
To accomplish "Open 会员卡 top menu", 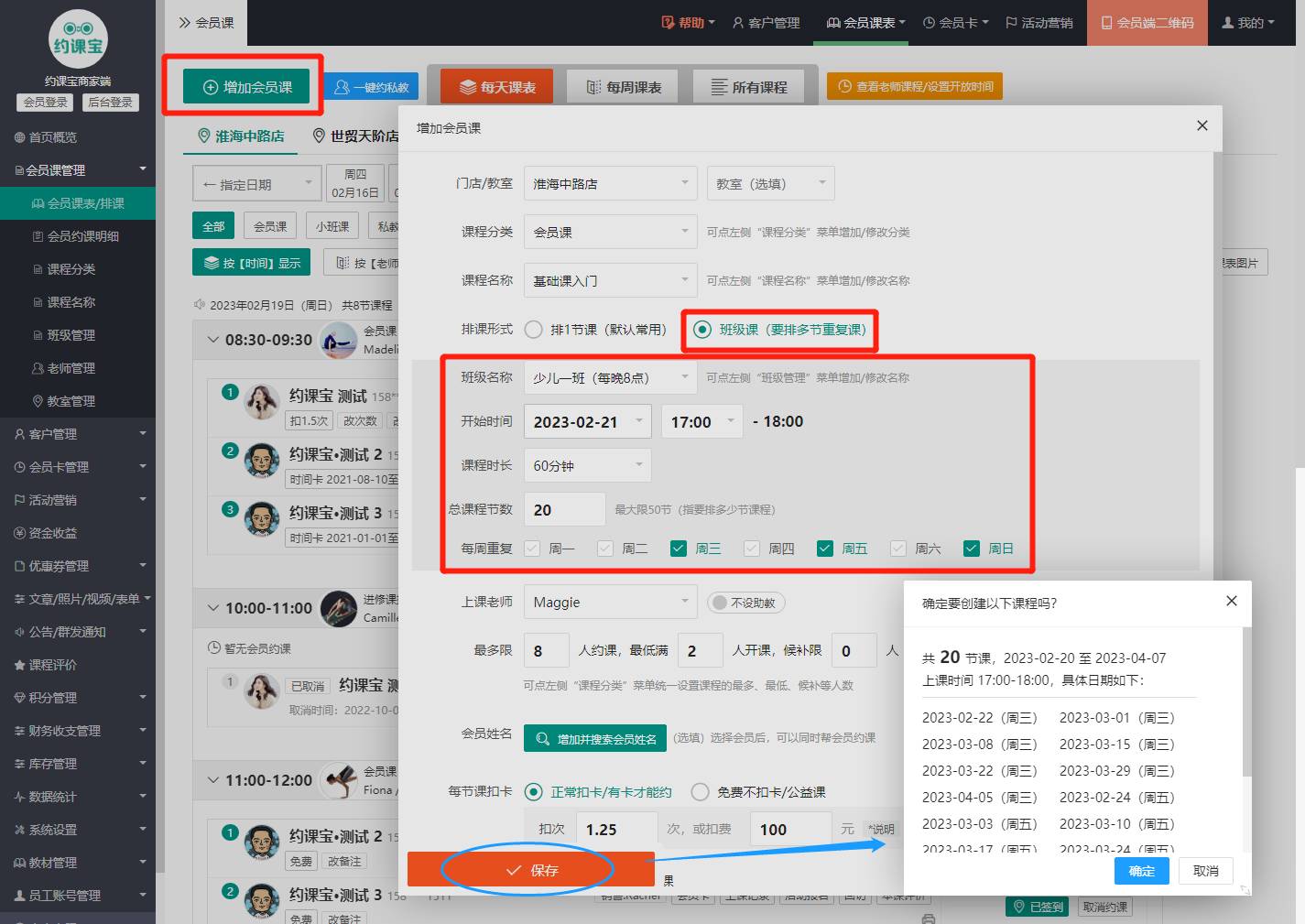I will click(x=955, y=23).
